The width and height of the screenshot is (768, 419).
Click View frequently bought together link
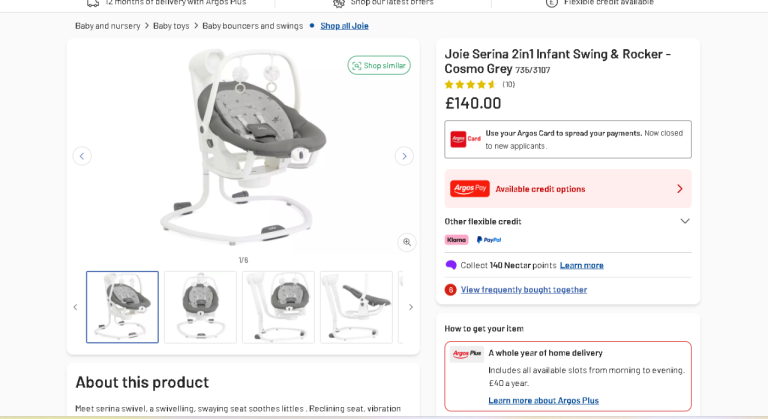[523, 290]
